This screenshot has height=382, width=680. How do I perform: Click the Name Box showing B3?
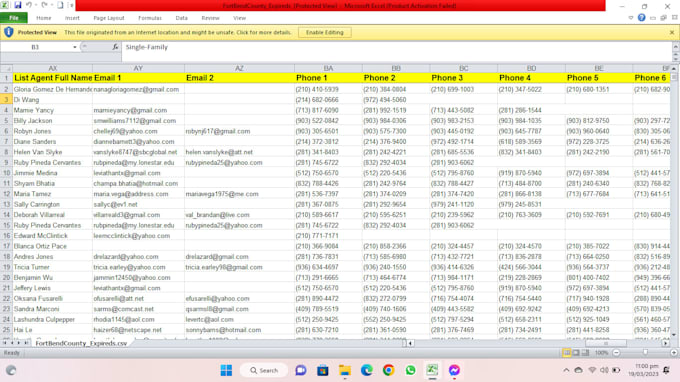pyautogui.click(x=36, y=47)
